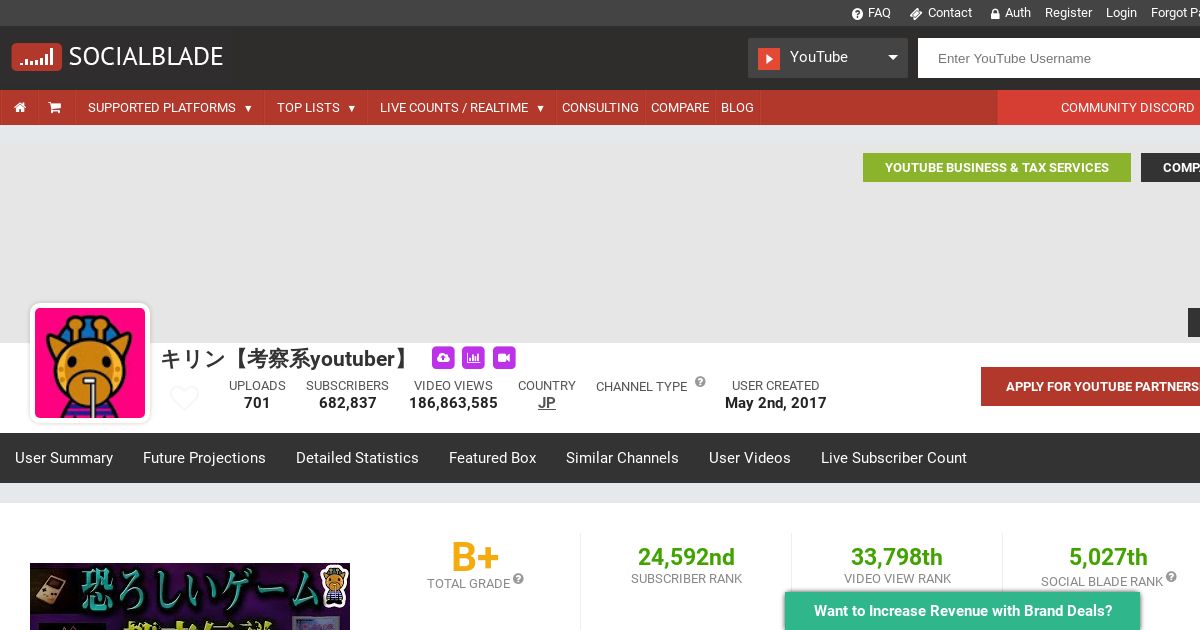Open the COMPARE menu item
Viewport: 1200px width, 630px height.
click(x=680, y=108)
